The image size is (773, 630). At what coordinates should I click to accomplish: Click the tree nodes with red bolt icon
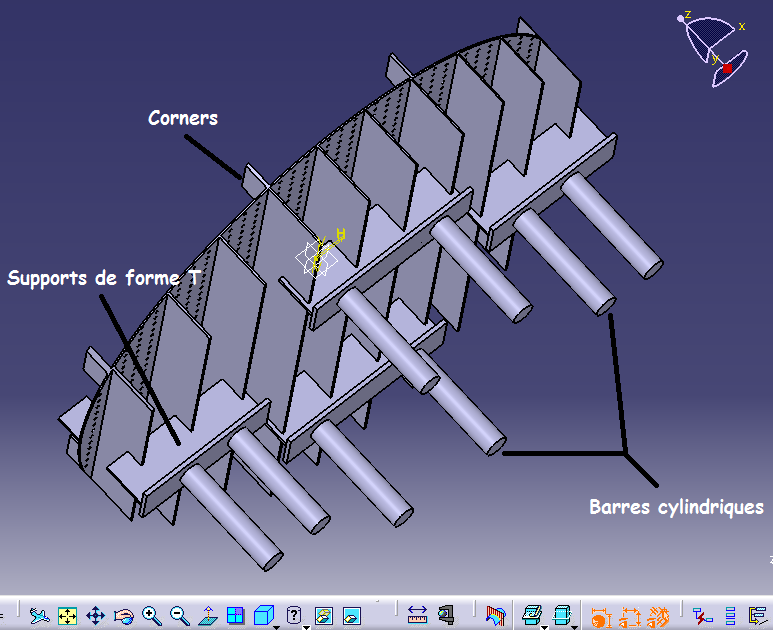click(703, 616)
